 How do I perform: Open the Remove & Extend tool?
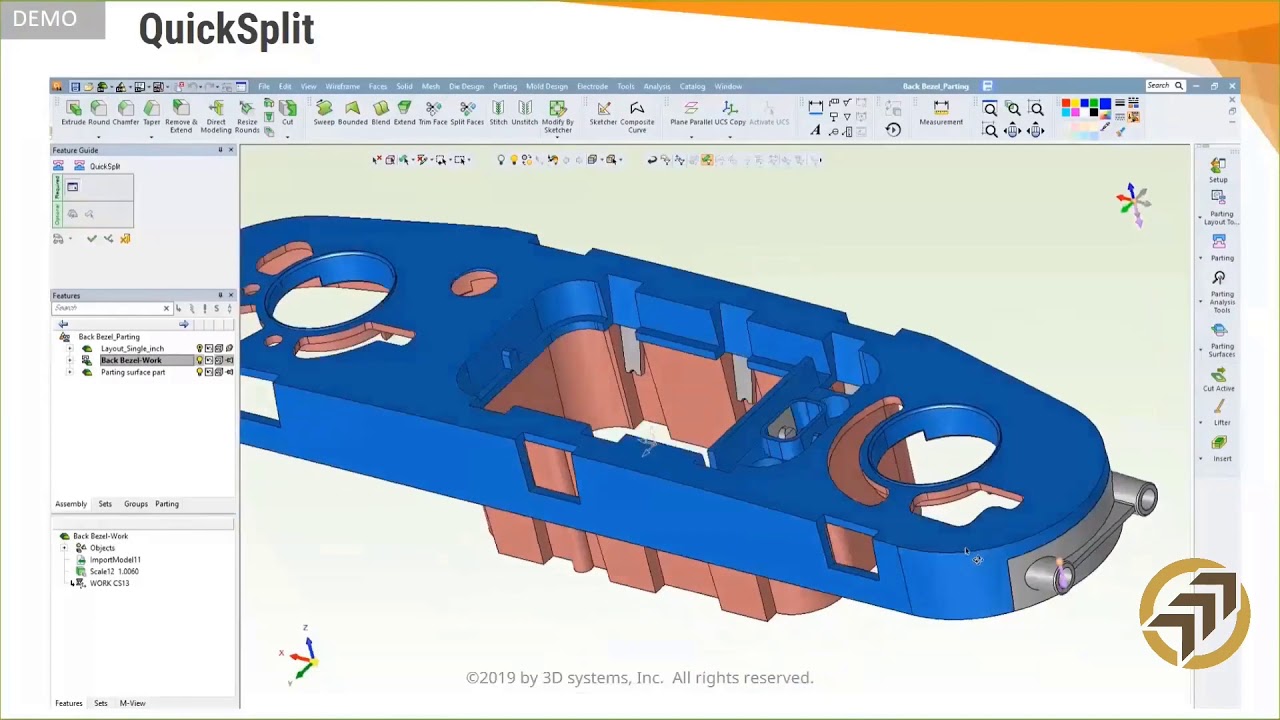(181, 116)
